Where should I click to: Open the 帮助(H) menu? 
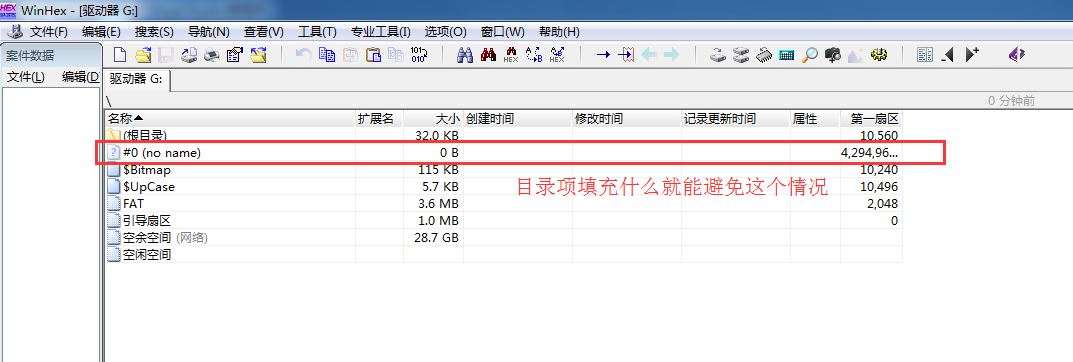coord(559,32)
